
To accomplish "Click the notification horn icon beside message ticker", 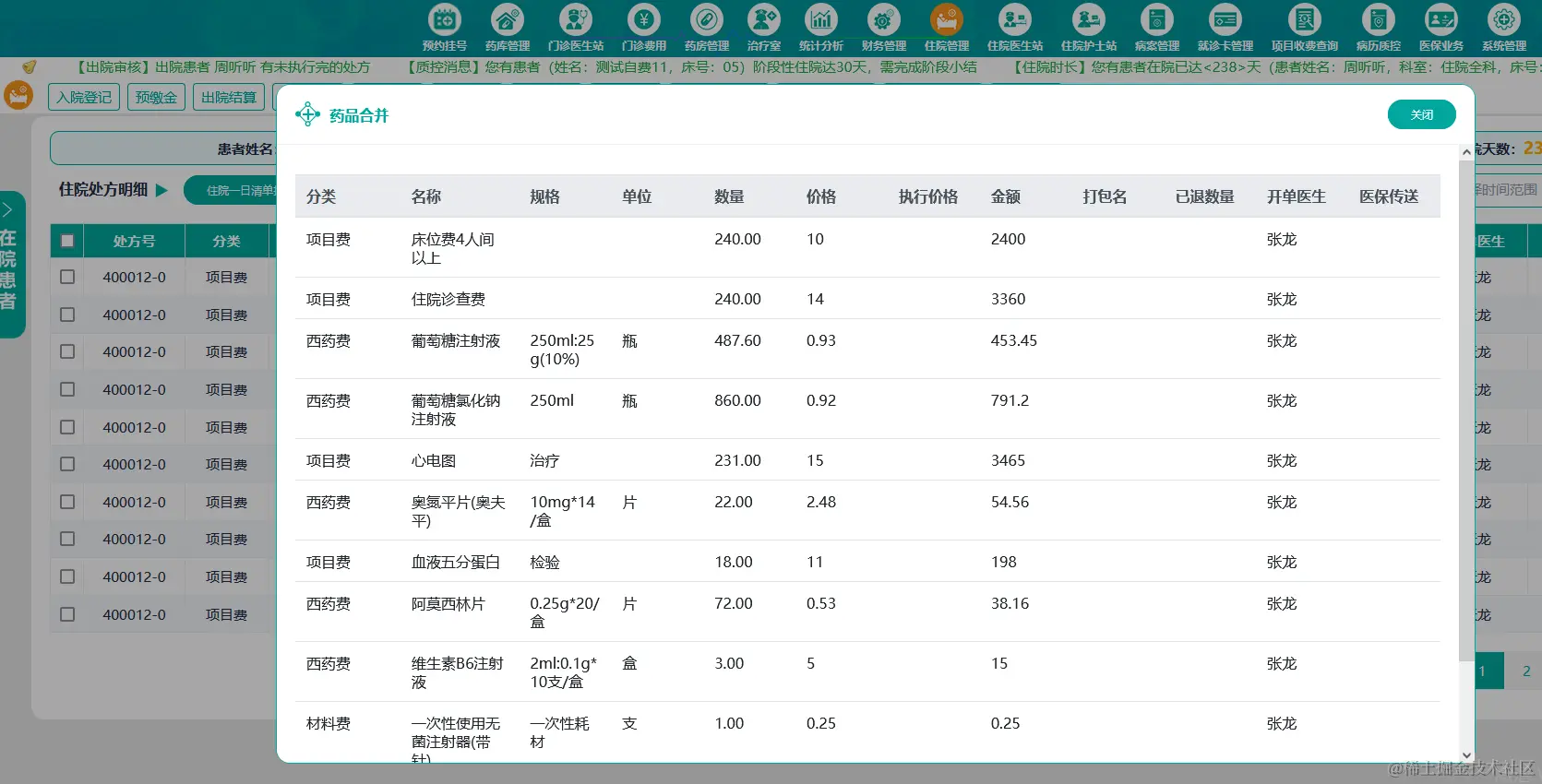I will tap(30, 66).
